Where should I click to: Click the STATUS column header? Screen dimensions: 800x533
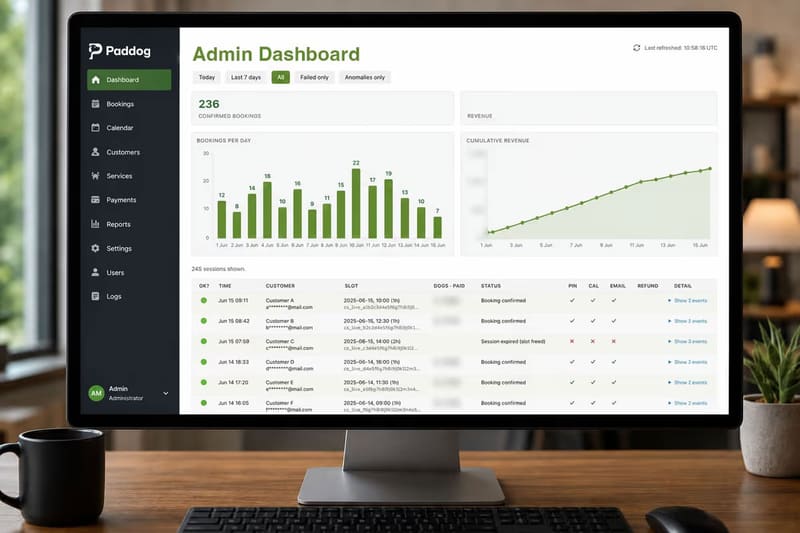(491, 286)
